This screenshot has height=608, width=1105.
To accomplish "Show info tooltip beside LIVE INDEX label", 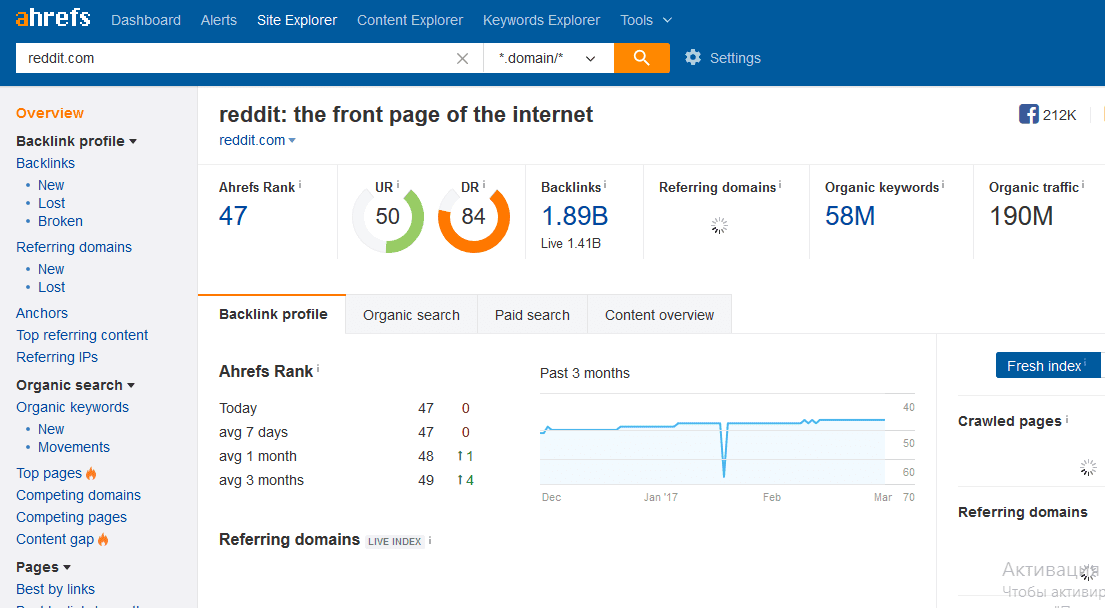I will pyautogui.click(x=430, y=540).
